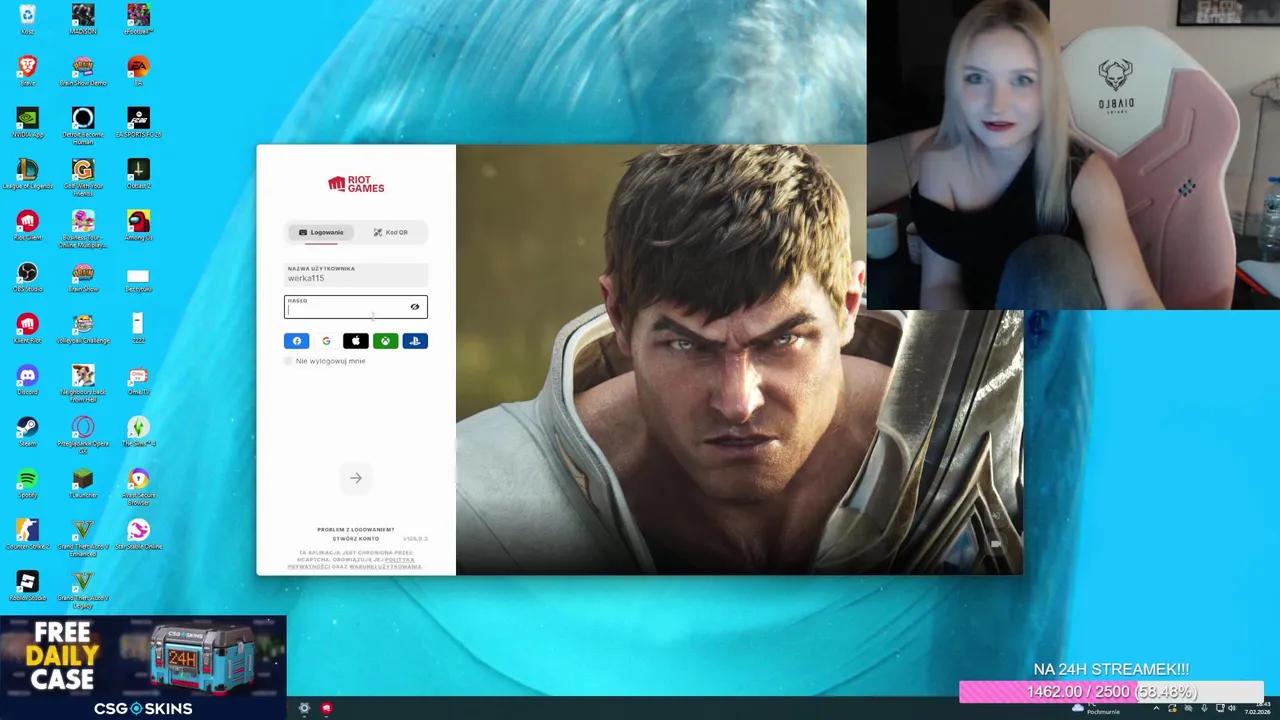Launch The Sims 4 shortcut
The height and width of the screenshot is (720, 1280).
tap(138, 432)
